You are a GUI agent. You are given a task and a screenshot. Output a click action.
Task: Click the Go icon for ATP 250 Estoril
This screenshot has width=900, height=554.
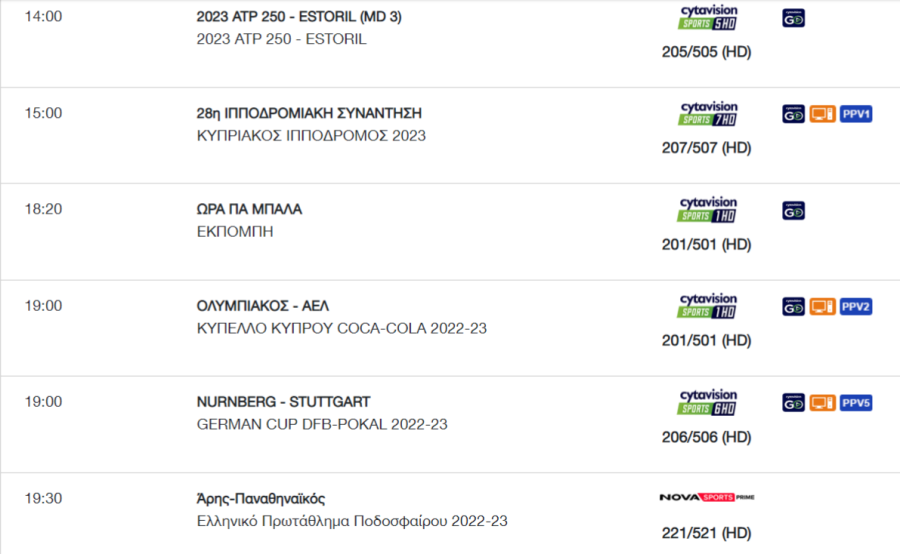(x=793, y=18)
